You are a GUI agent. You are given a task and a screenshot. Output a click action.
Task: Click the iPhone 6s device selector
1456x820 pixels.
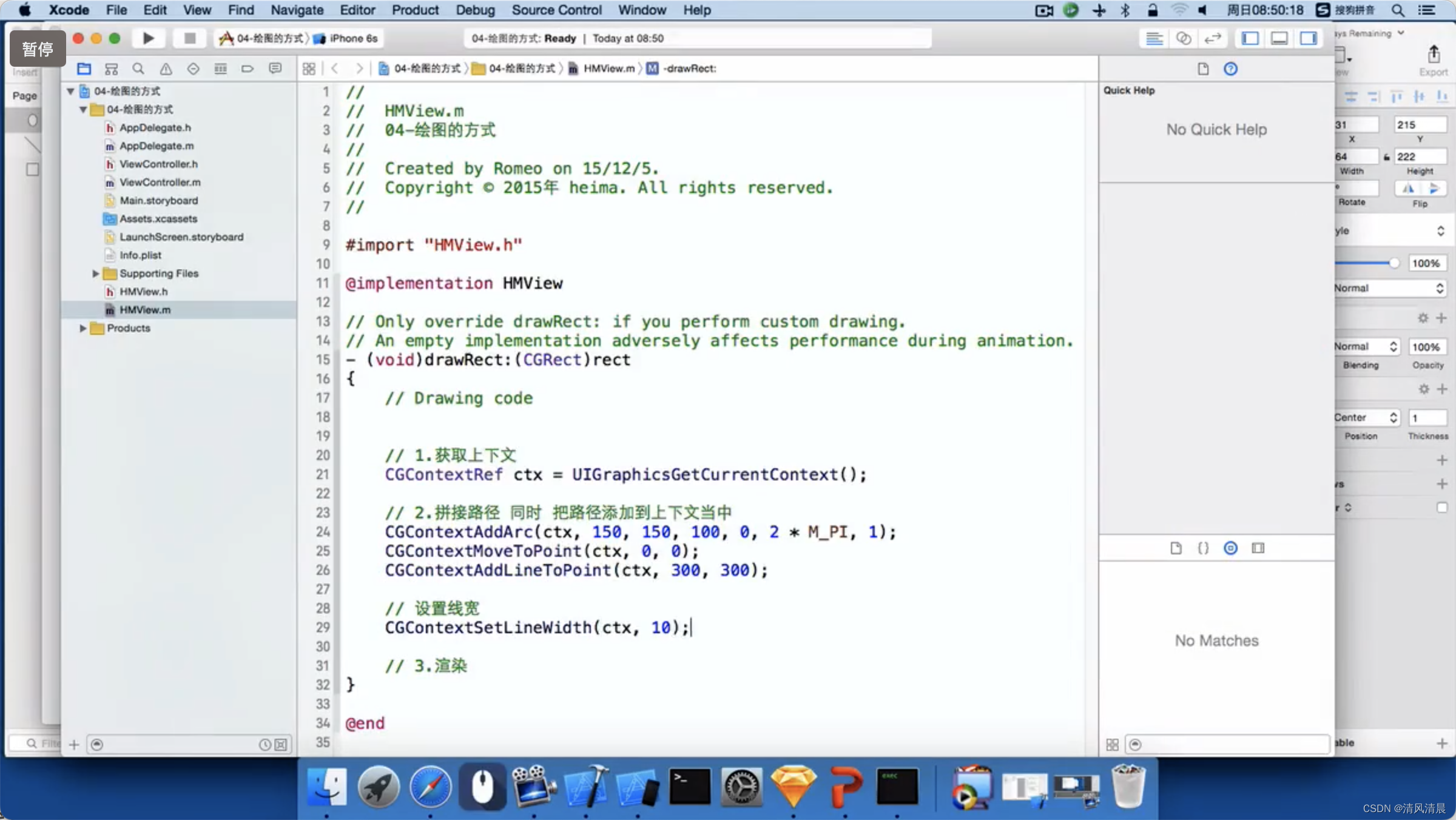(x=347, y=38)
